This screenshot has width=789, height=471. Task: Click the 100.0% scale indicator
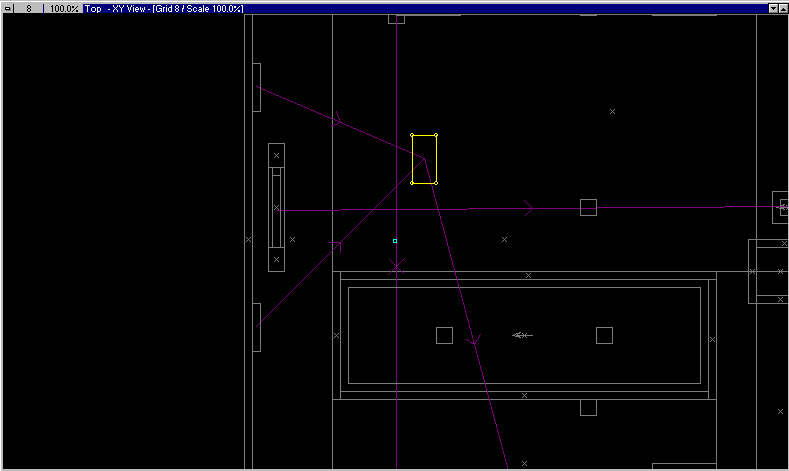[63, 9]
